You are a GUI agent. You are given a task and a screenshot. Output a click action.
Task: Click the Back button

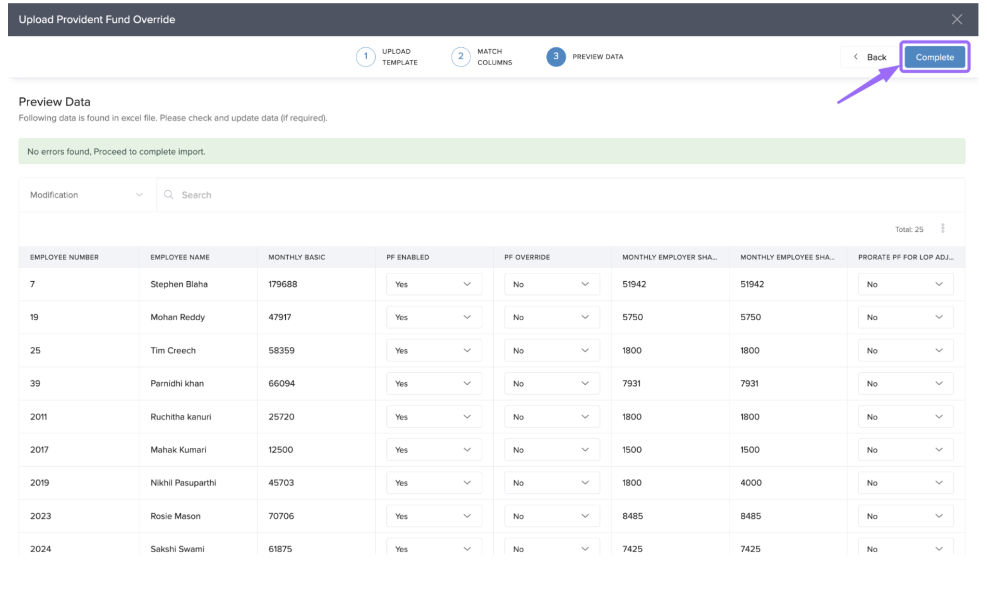869,57
